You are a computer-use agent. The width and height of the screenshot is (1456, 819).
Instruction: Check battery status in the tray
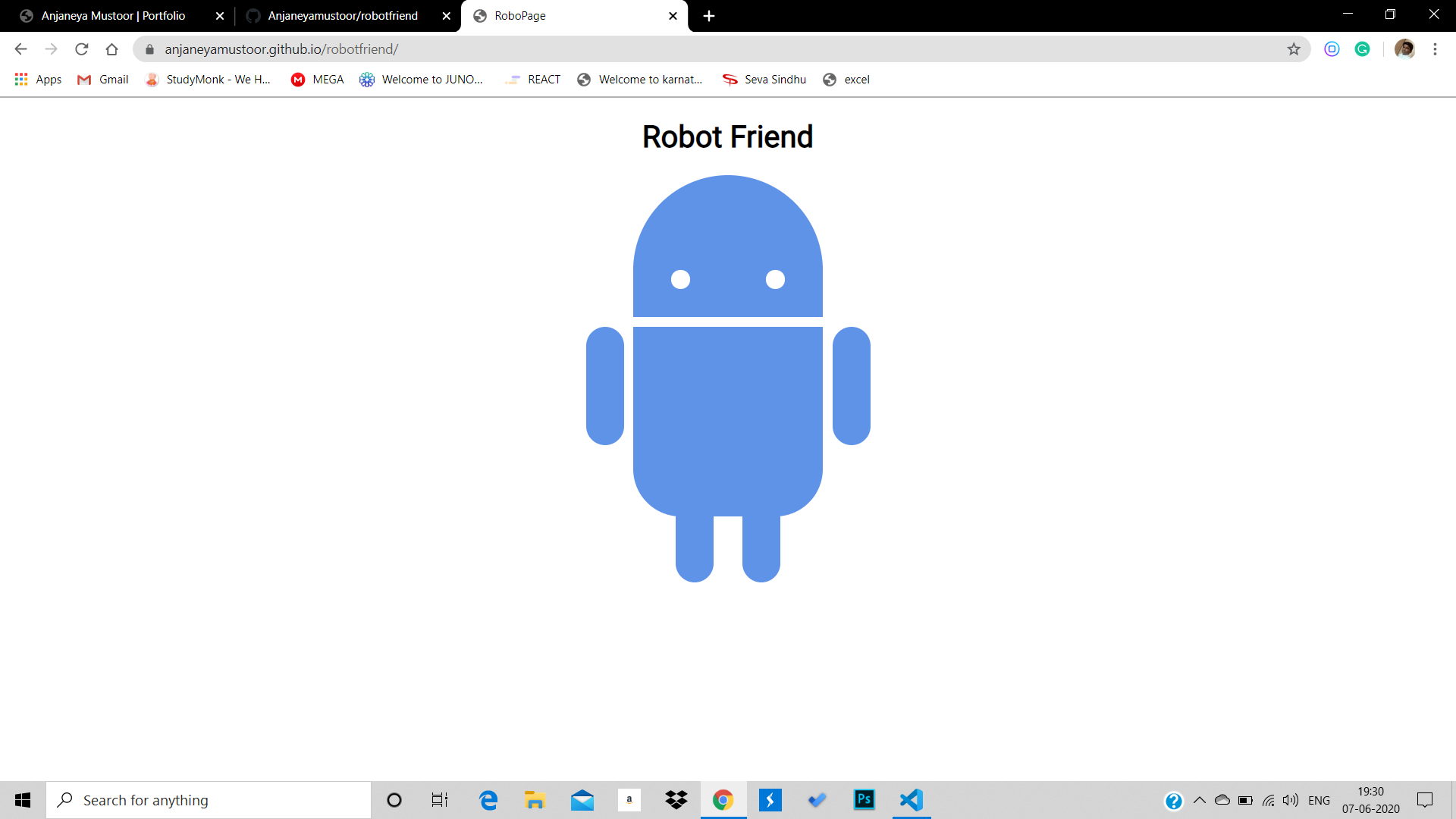point(1245,800)
